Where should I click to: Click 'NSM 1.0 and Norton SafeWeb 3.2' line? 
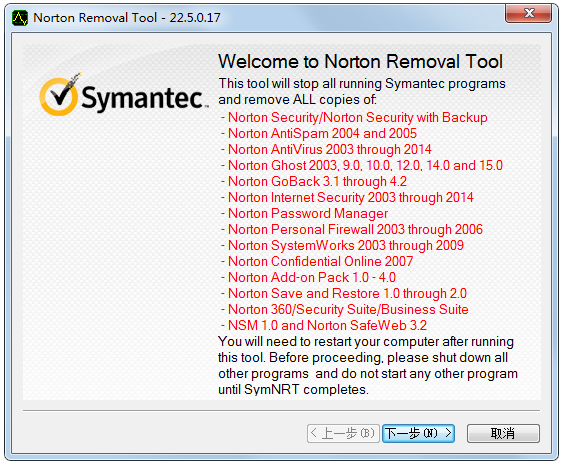click(324, 325)
